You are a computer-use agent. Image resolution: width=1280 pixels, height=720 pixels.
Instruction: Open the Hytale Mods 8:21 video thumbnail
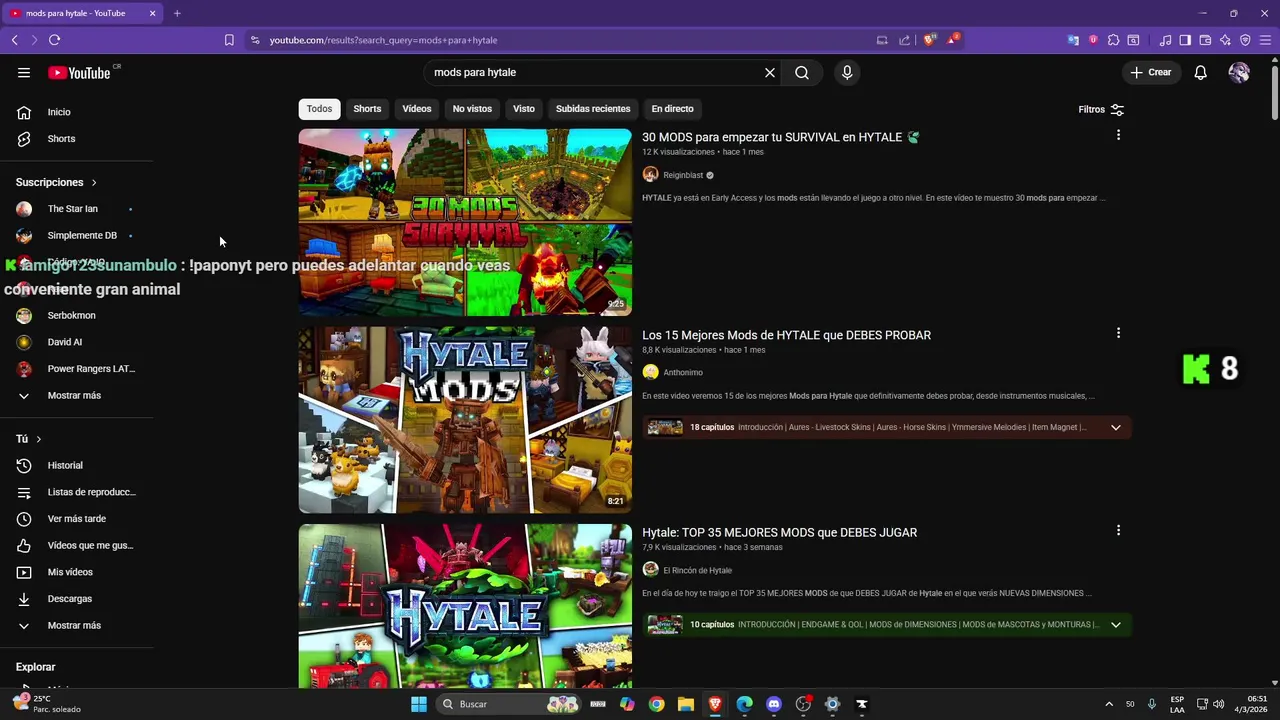[x=465, y=420]
